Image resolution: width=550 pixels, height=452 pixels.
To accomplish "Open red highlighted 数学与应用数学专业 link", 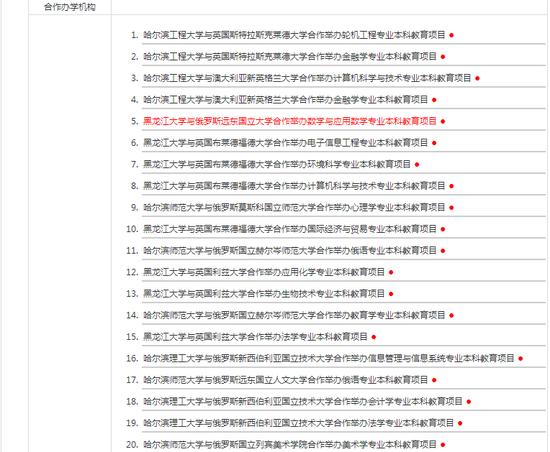I will 290,121.
